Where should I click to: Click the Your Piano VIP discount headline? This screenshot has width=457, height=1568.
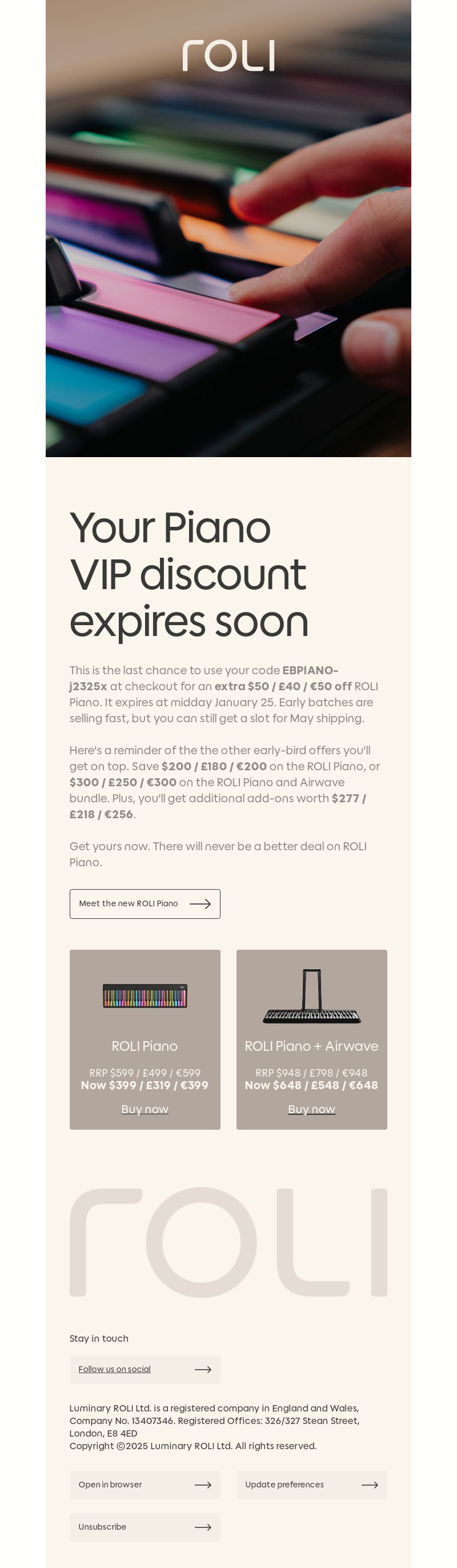pos(189,575)
